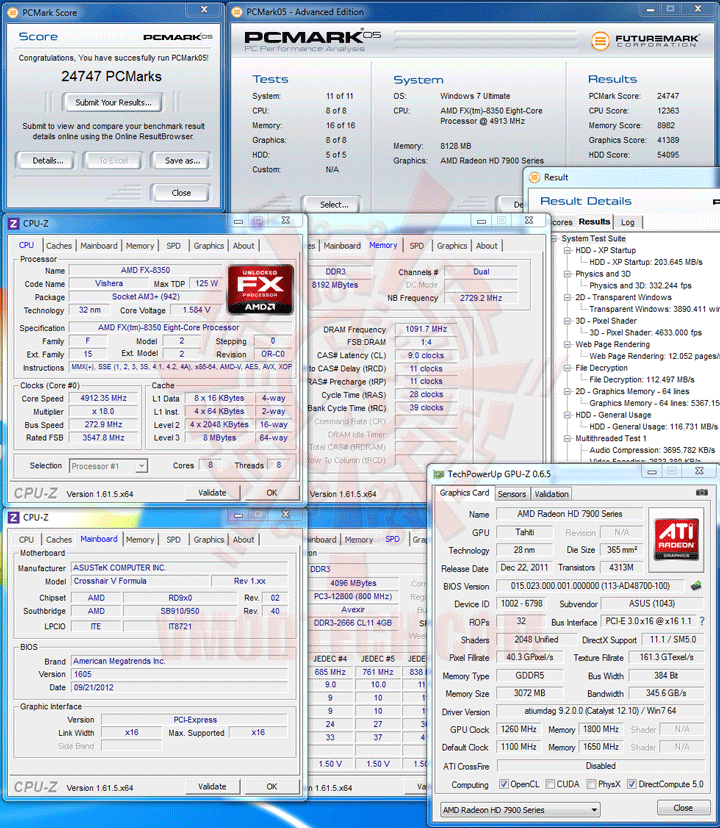The width and height of the screenshot is (720, 828).
Task: Collapse the Web Page Rendering node
Action: [x=567, y=344]
